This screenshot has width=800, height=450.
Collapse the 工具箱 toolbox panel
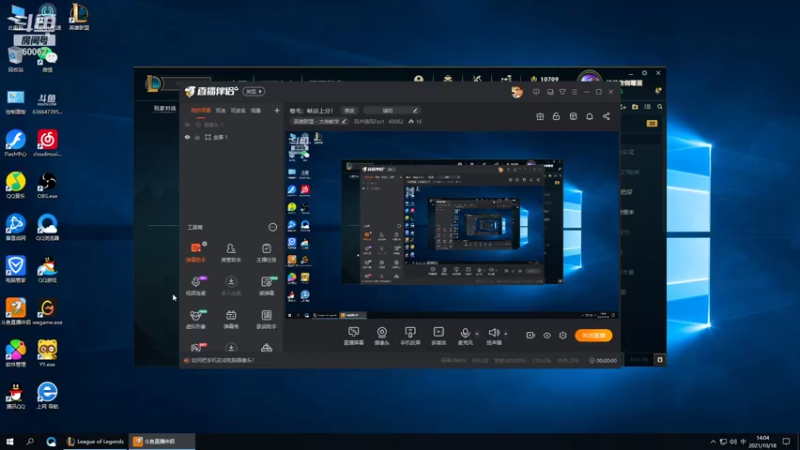coord(272,227)
